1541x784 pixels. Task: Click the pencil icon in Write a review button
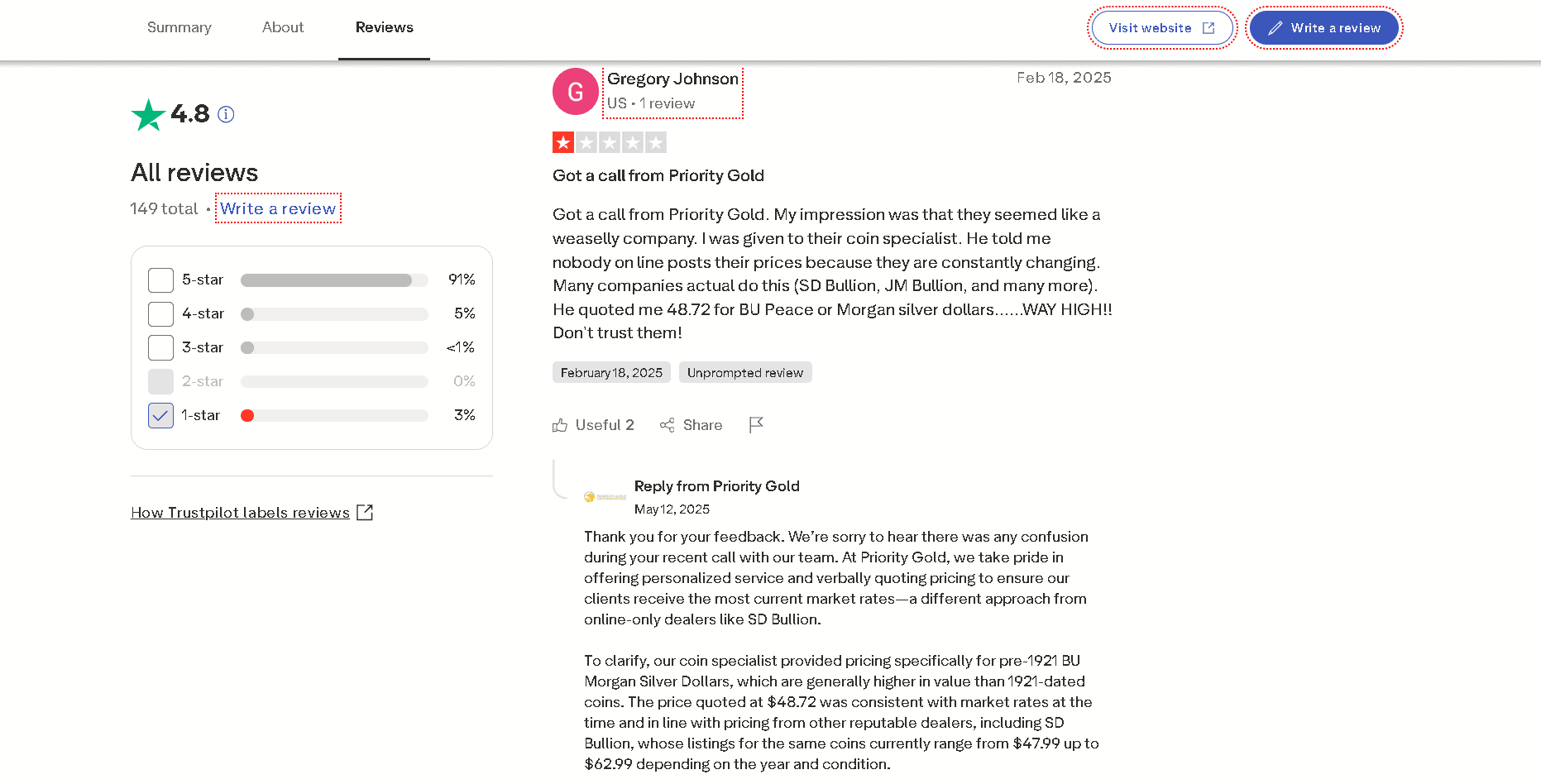(x=1275, y=28)
